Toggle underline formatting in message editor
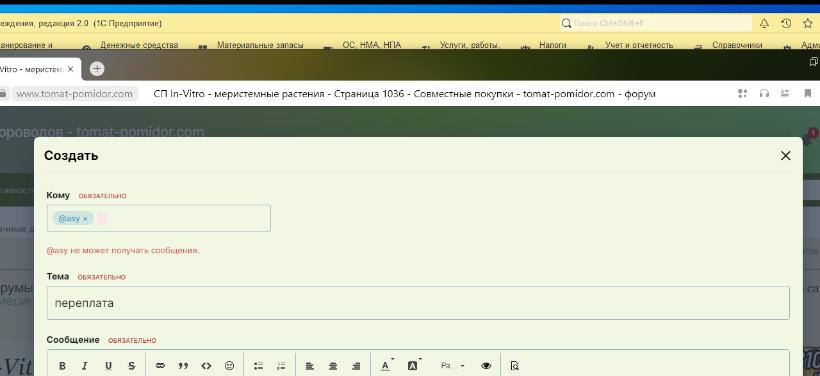Image resolution: width=820 pixels, height=376 pixels. [x=108, y=366]
